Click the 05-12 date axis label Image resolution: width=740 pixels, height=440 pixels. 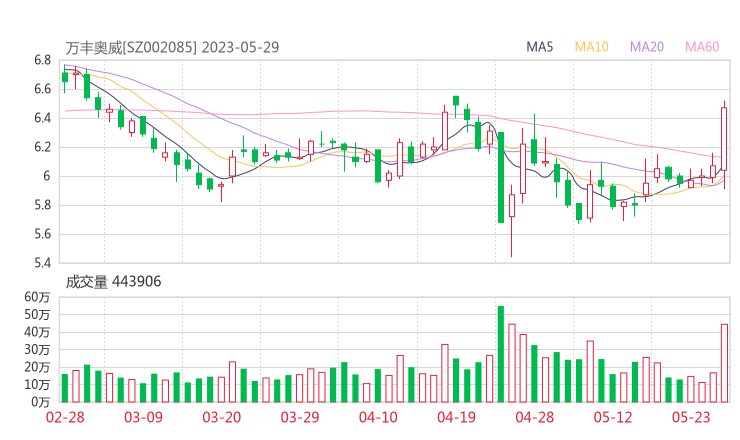[613, 417]
